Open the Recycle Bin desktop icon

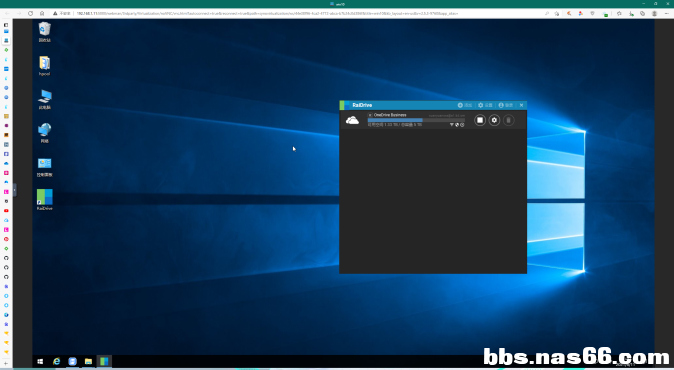[45, 32]
